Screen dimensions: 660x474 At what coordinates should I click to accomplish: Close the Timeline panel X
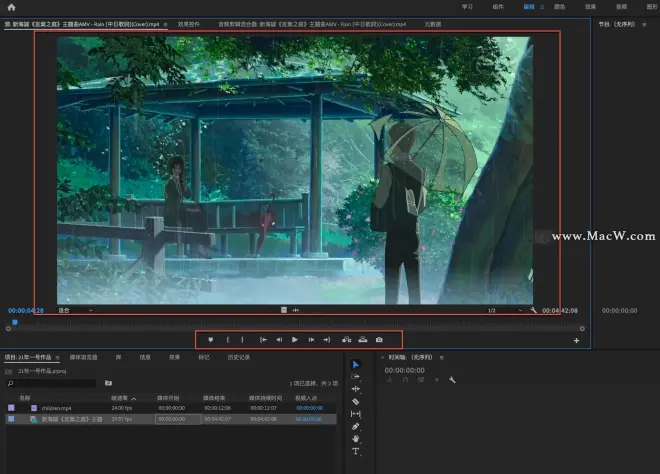click(382, 358)
